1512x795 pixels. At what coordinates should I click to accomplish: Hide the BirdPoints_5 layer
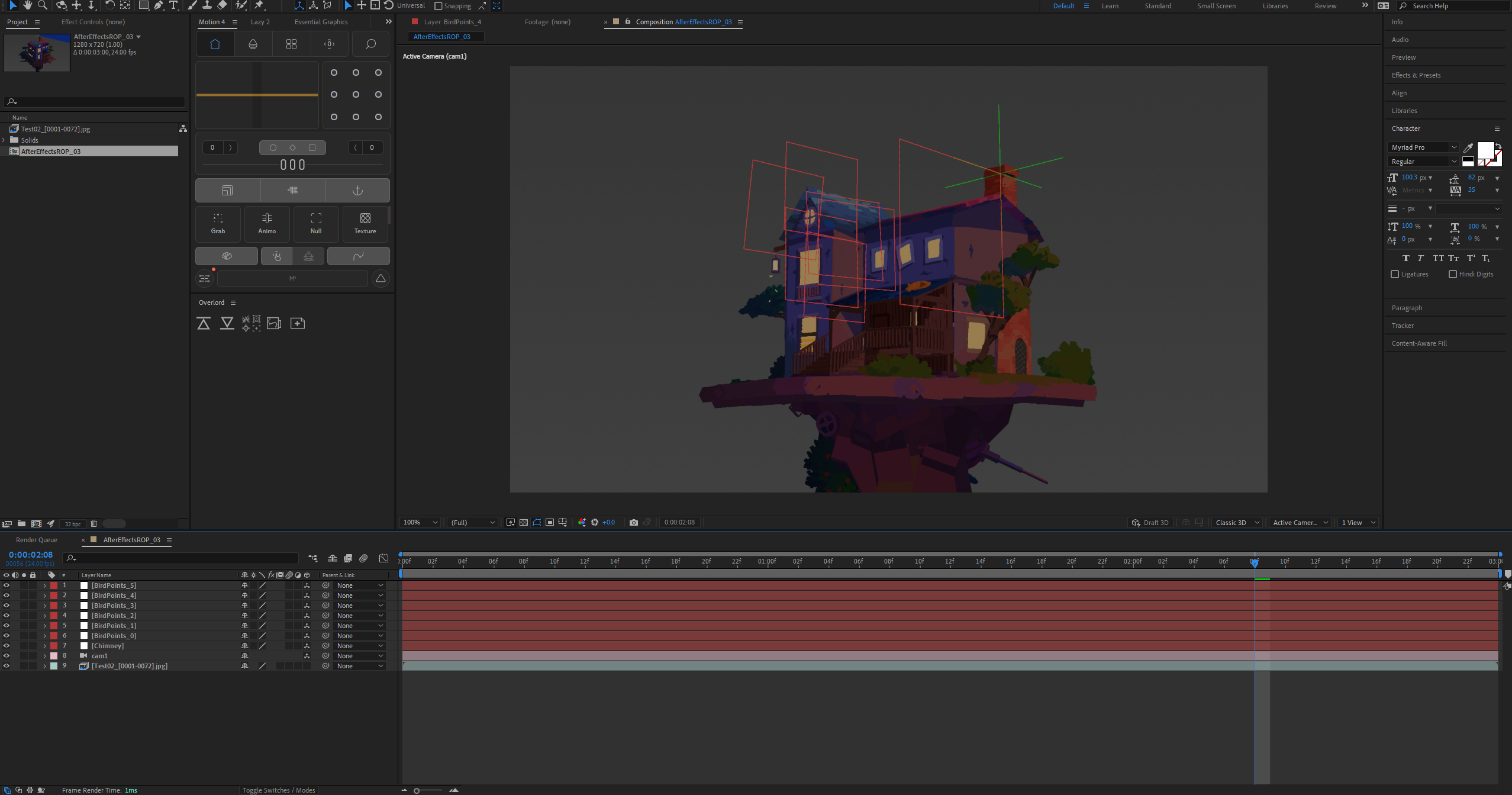click(7, 585)
